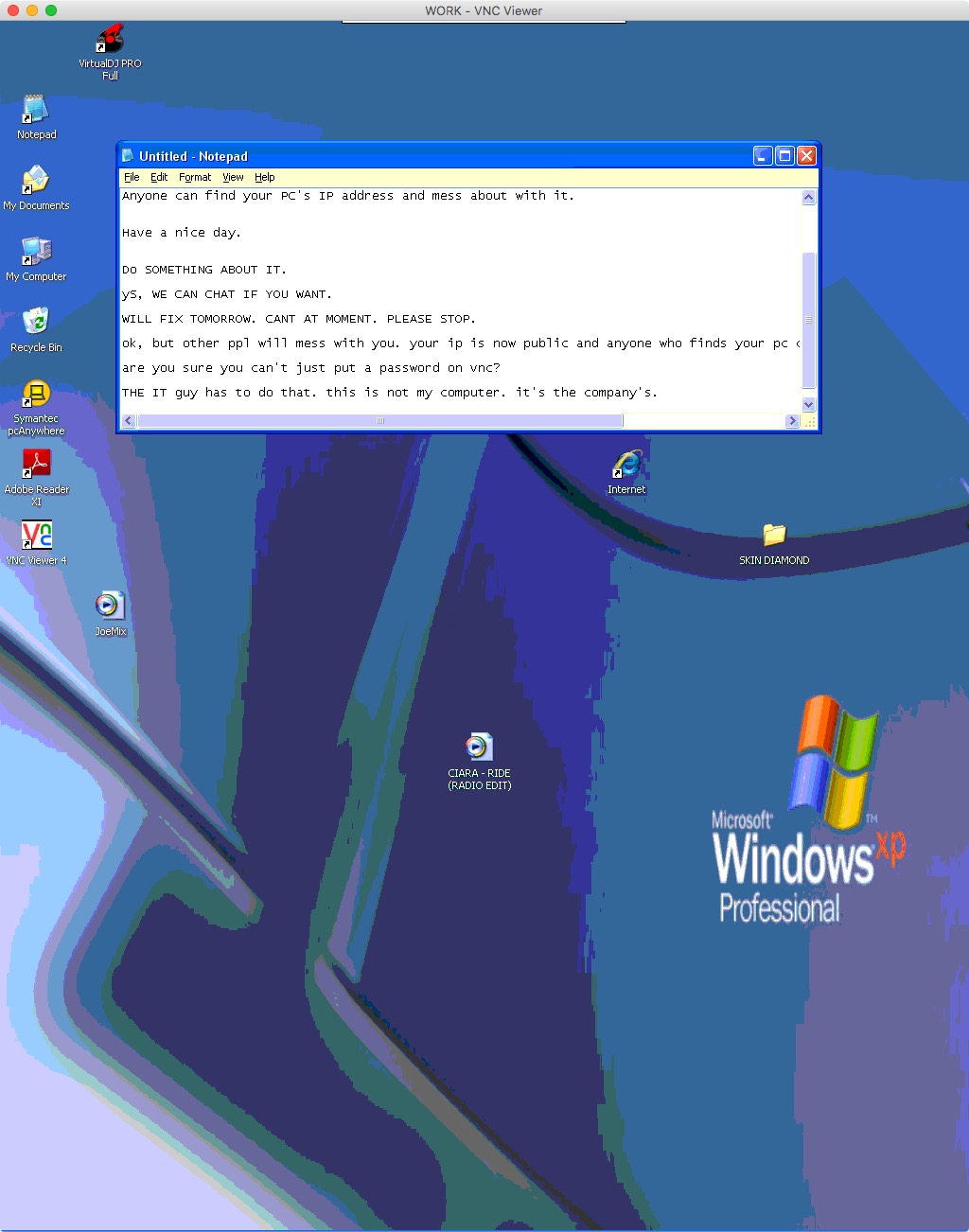Minimize the VNC Viewer macOS window (yellow button)

pos(32,10)
